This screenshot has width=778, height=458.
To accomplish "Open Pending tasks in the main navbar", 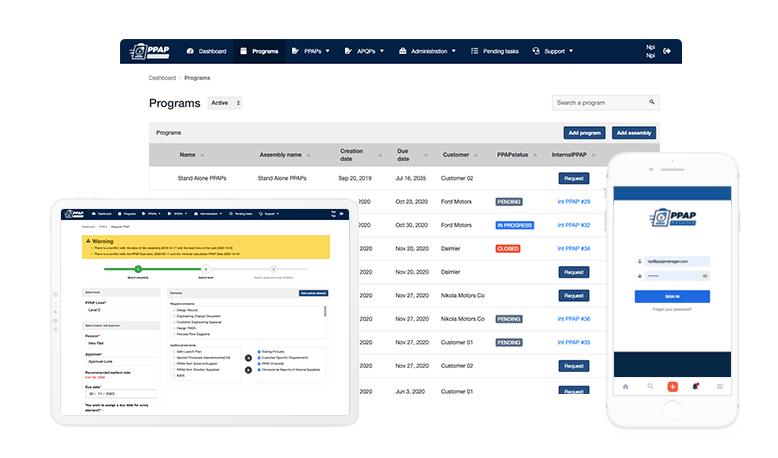I will click(x=495, y=51).
